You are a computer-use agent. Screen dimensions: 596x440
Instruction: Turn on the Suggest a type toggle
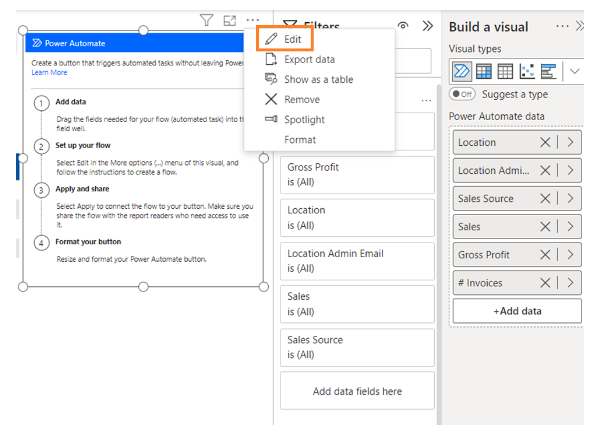[462, 94]
